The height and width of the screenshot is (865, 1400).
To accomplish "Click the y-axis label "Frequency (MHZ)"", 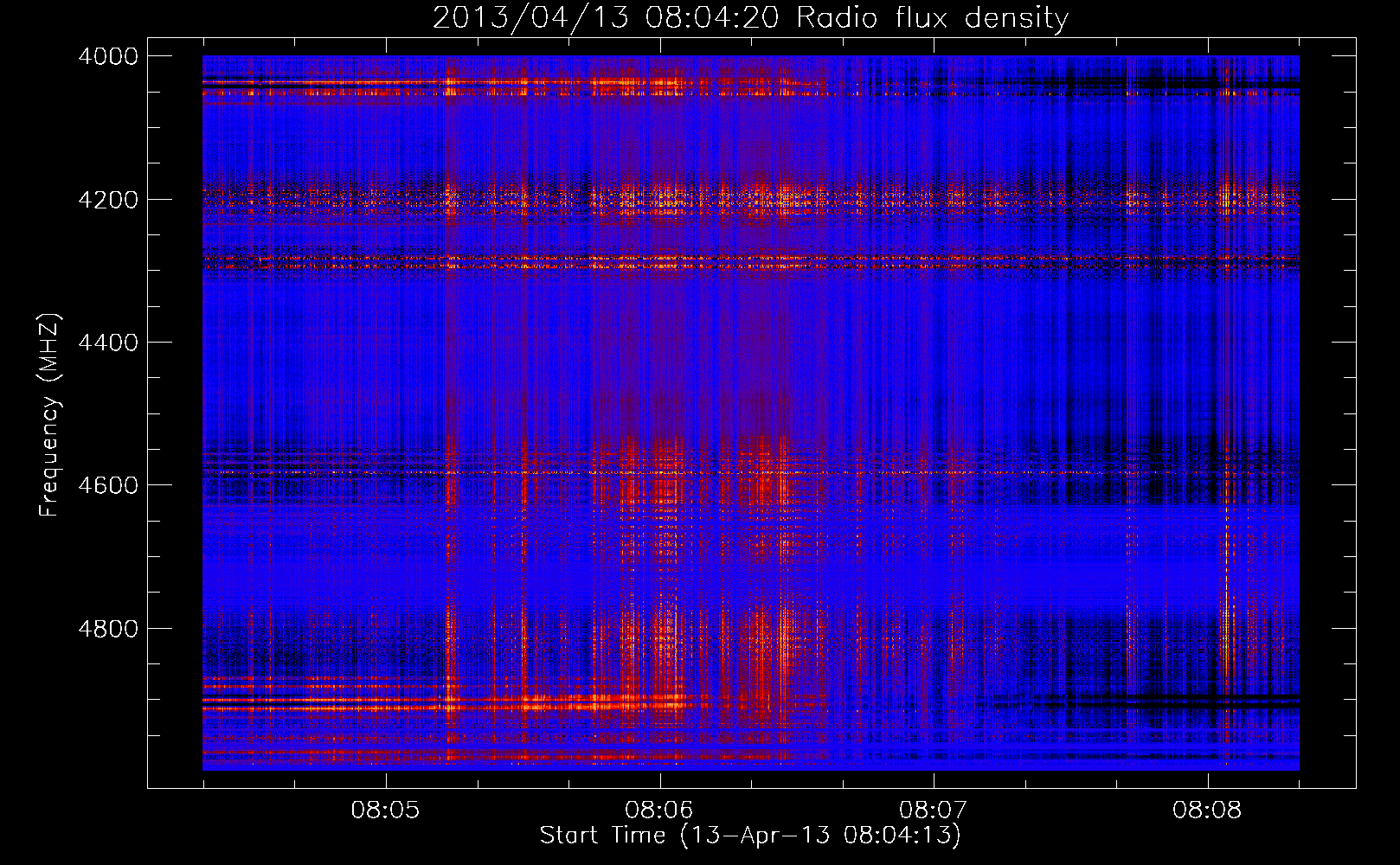I will (x=49, y=414).
